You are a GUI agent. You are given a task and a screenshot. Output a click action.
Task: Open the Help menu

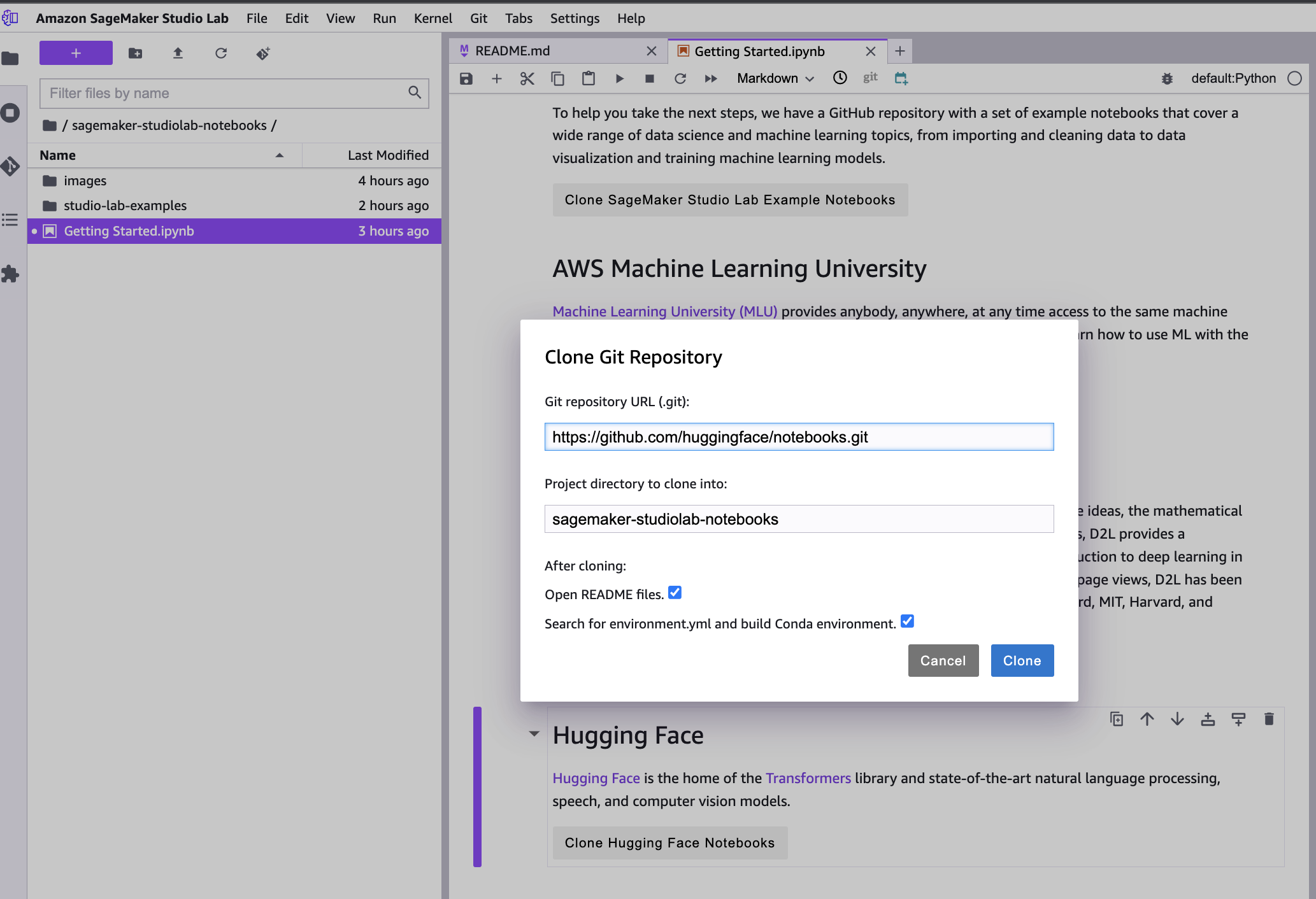(x=631, y=18)
